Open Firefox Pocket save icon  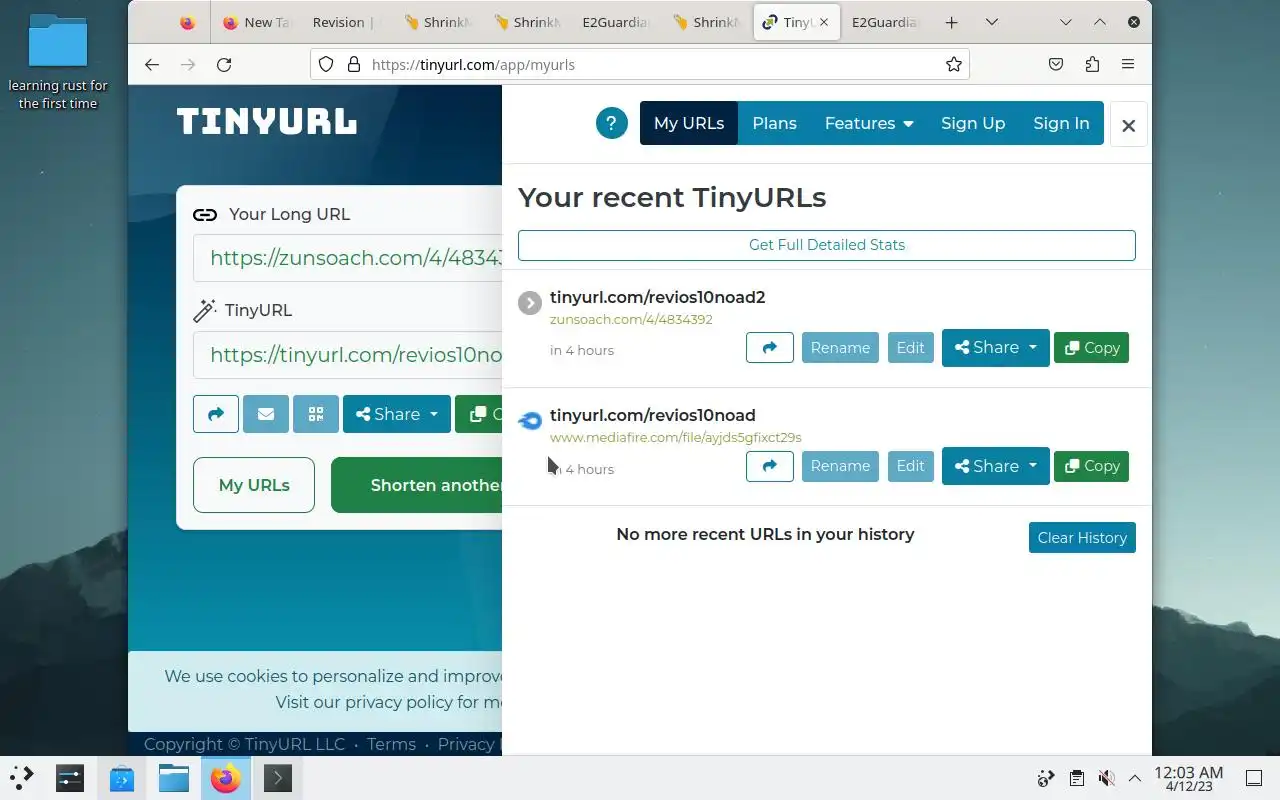tap(1056, 64)
